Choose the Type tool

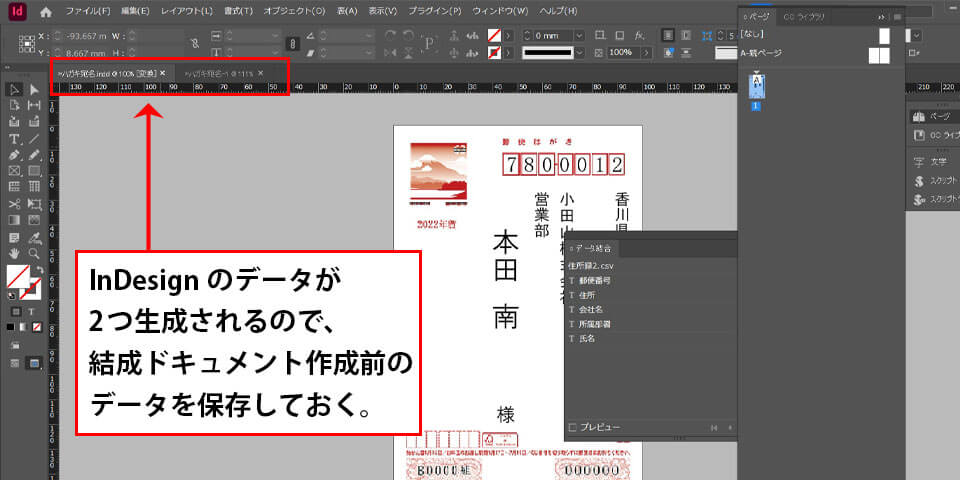tap(15, 139)
